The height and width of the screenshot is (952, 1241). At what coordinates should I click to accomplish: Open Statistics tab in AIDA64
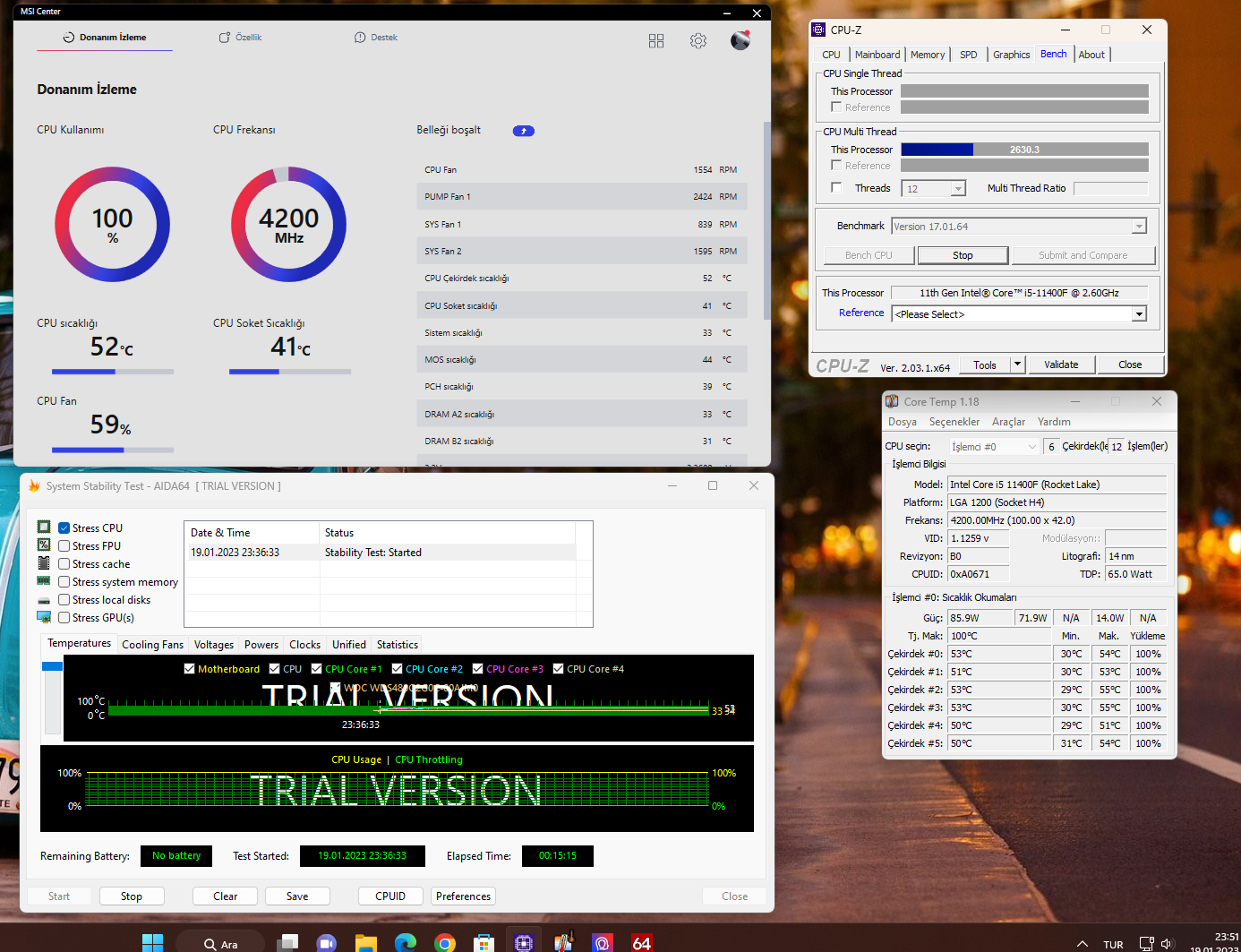pos(398,645)
